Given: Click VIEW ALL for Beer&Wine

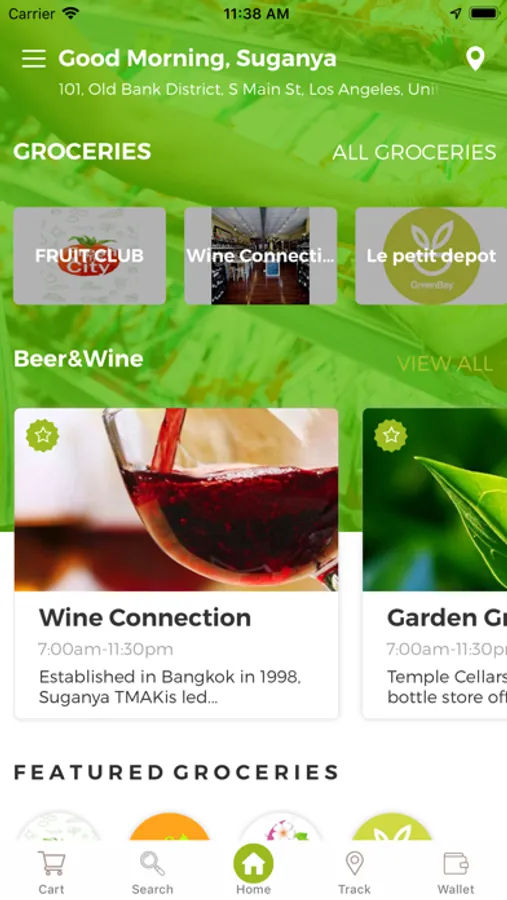Looking at the screenshot, I should coord(445,363).
